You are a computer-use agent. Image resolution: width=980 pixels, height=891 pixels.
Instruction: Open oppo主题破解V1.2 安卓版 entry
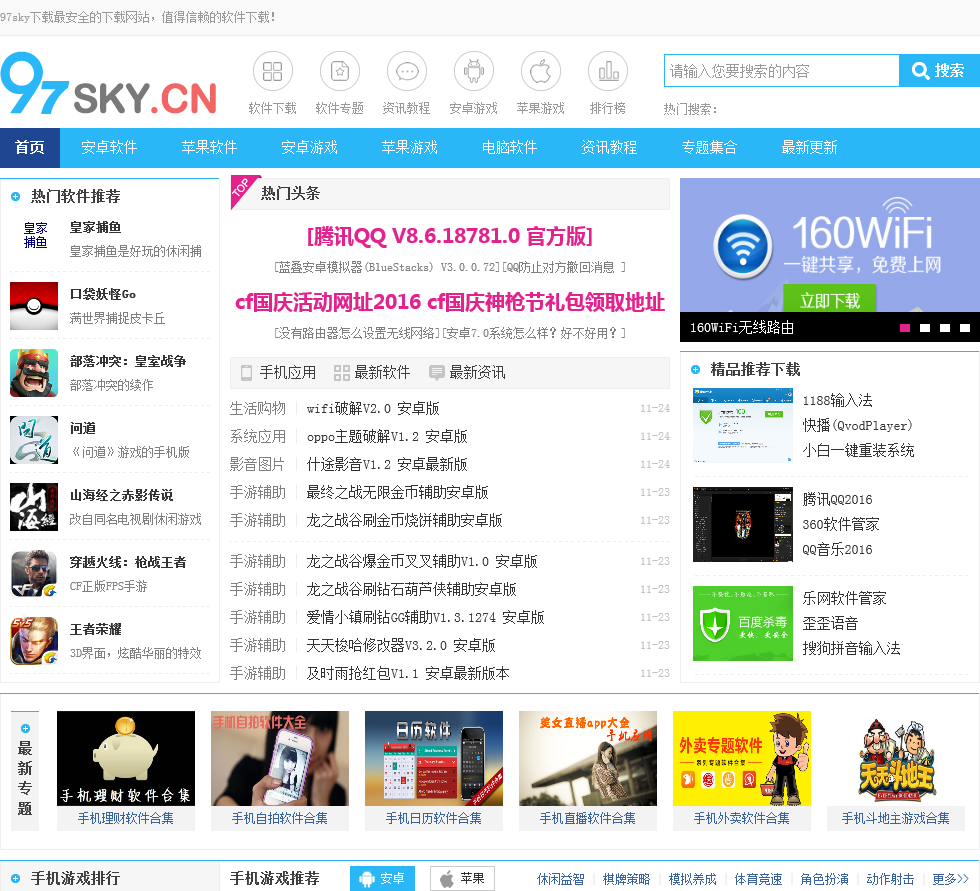coord(387,437)
